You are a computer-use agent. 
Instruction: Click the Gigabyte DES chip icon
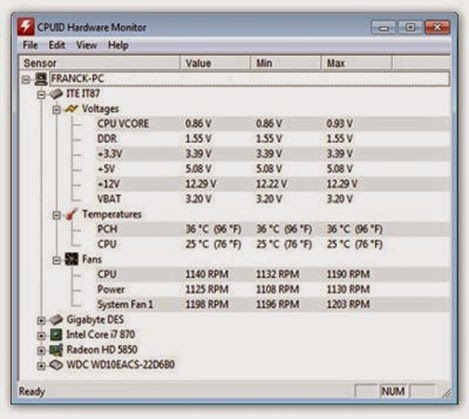(x=56, y=320)
